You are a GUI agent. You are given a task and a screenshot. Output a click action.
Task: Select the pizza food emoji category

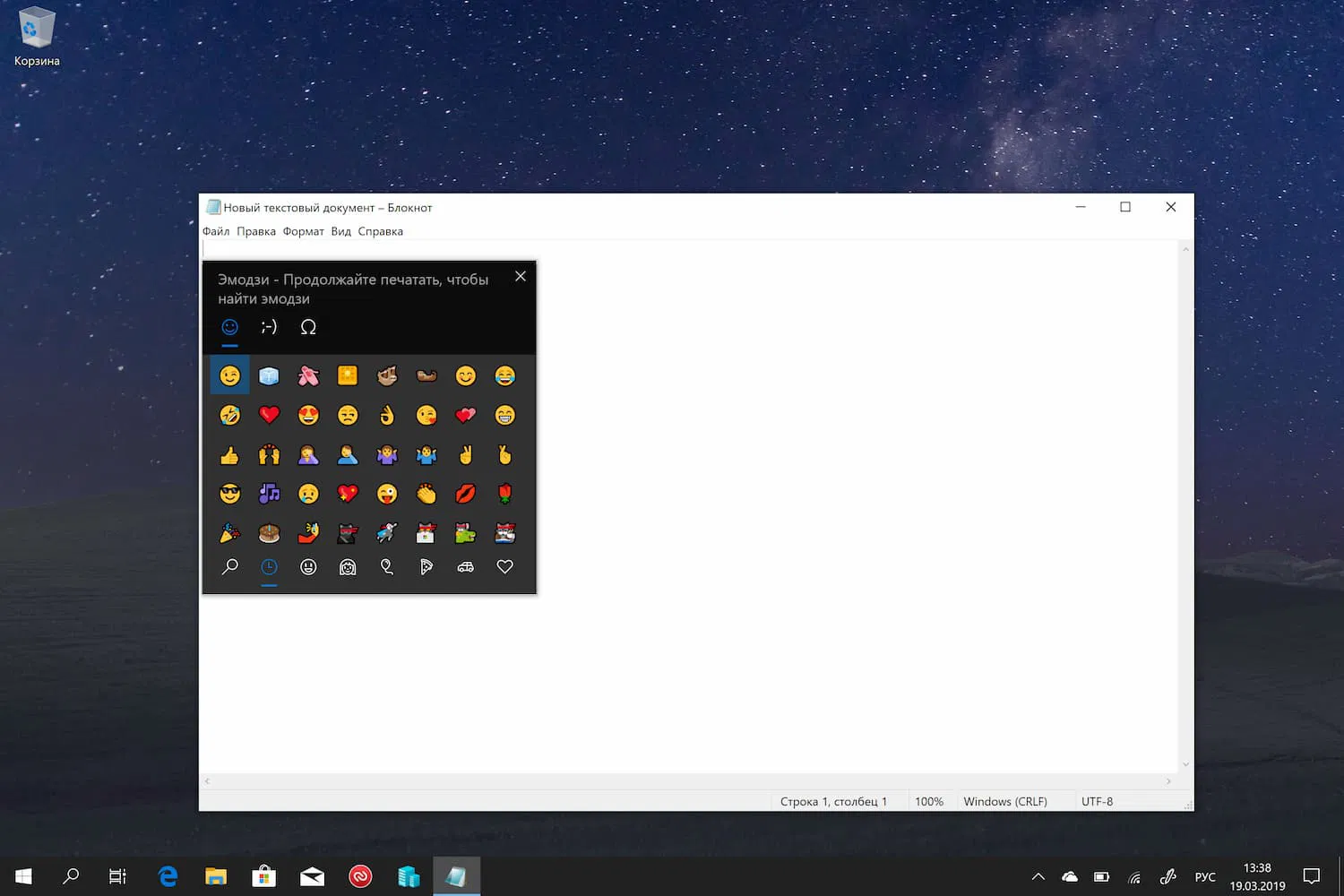[x=426, y=566]
